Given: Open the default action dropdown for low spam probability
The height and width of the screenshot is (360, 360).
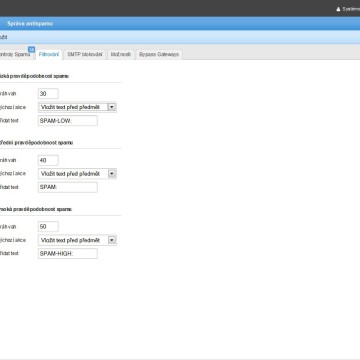Looking at the screenshot, I should click(x=77, y=107).
